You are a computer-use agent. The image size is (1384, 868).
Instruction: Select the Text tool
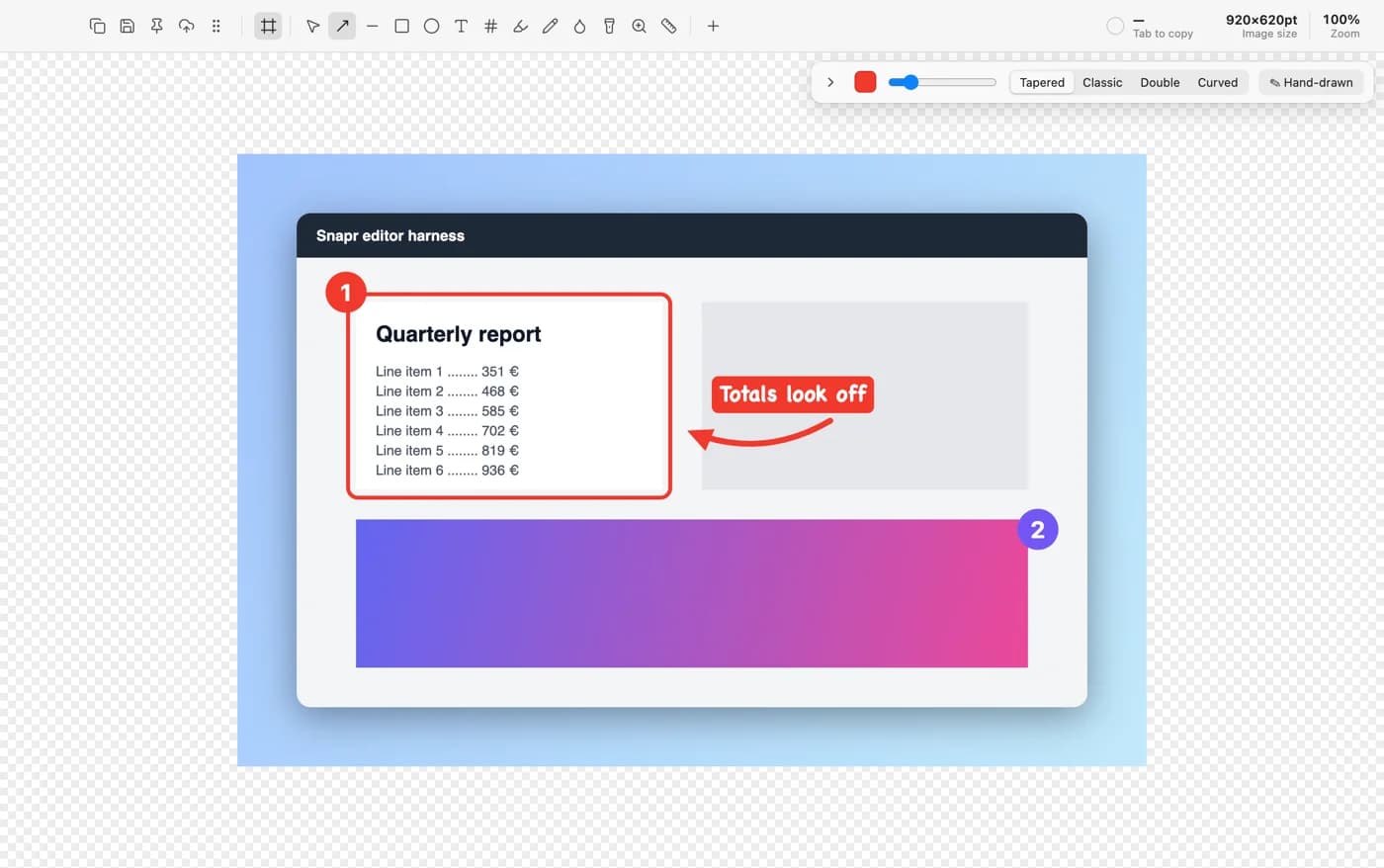[461, 26]
